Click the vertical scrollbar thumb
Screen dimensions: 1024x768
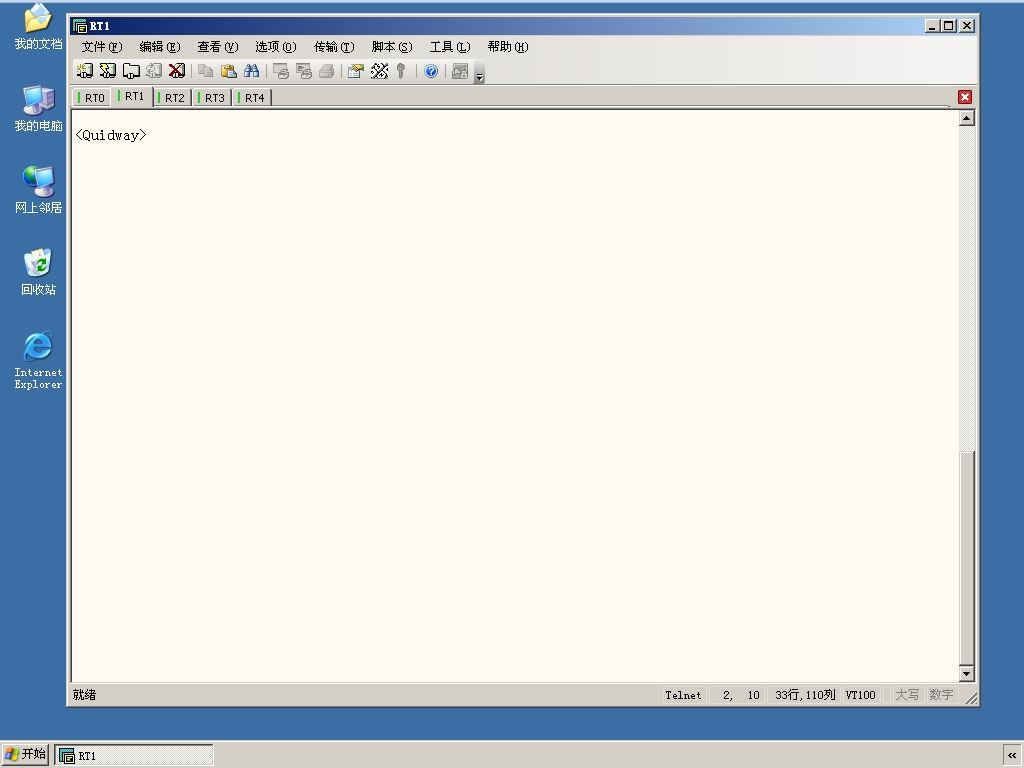pyautogui.click(x=967, y=557)
